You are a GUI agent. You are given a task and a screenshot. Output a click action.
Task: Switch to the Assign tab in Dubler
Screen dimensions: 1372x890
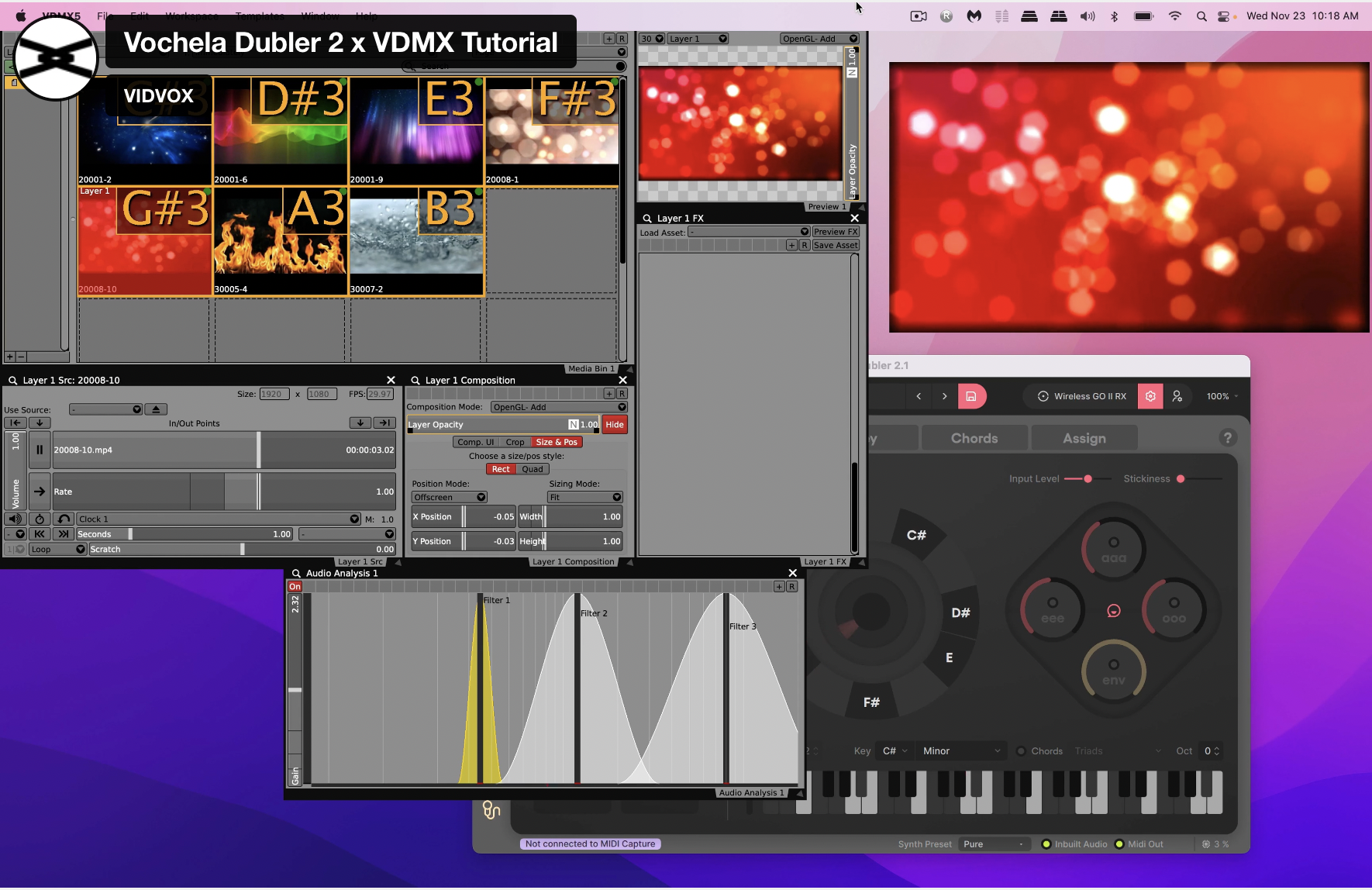pos(1084,438)
